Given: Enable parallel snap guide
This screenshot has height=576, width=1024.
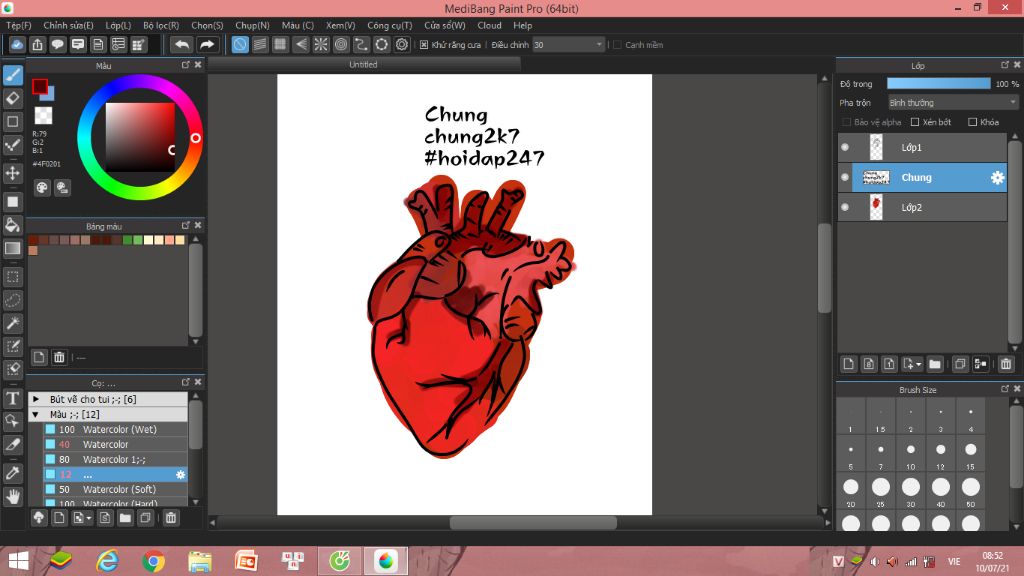Looking at the screenshot, I should 260,44.
